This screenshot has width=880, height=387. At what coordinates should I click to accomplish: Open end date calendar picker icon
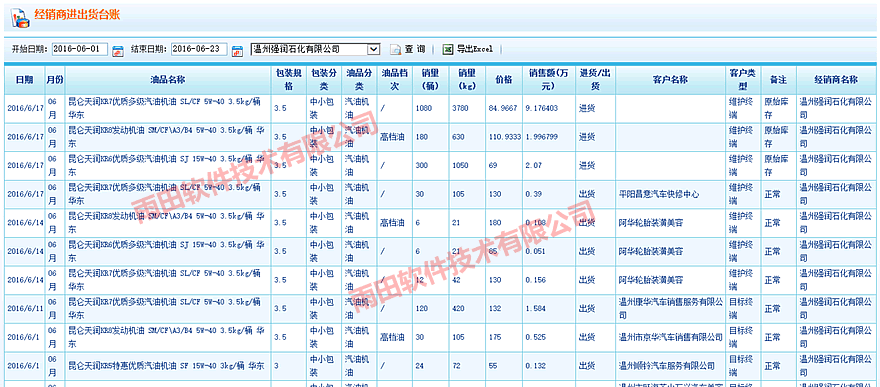pos(237,50)
